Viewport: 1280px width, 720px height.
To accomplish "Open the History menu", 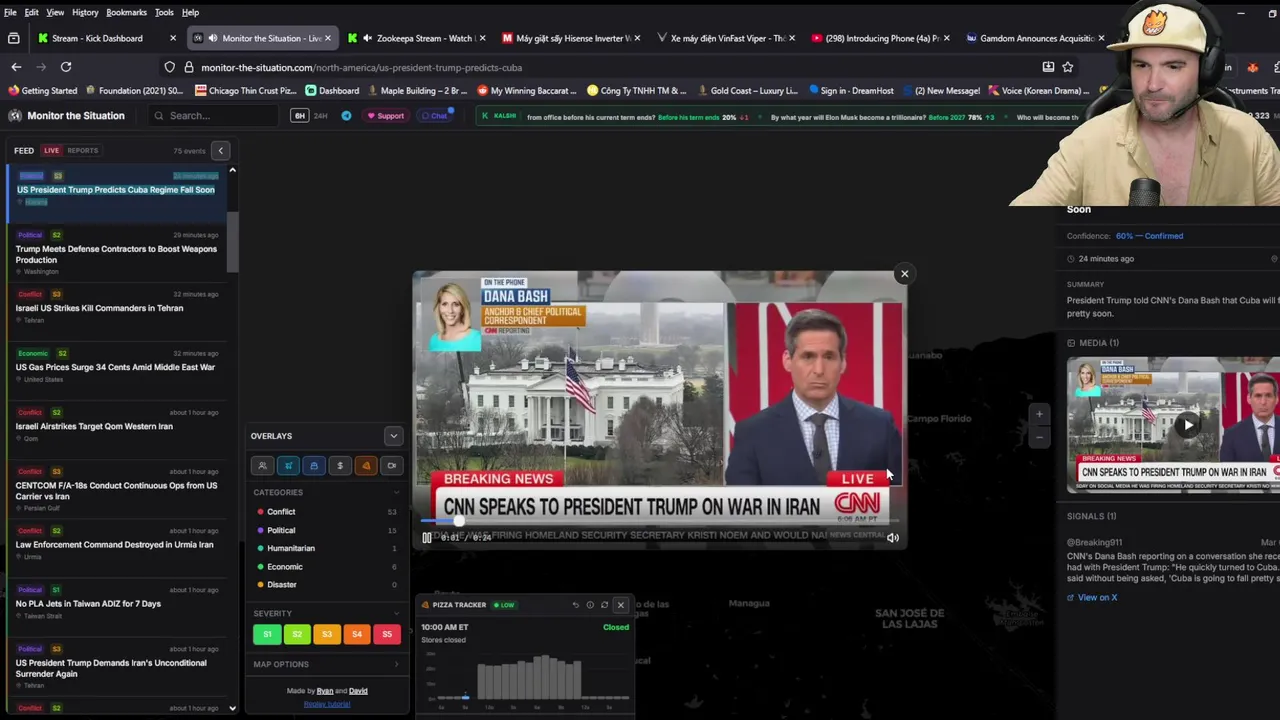I will [x=85, y=12].
